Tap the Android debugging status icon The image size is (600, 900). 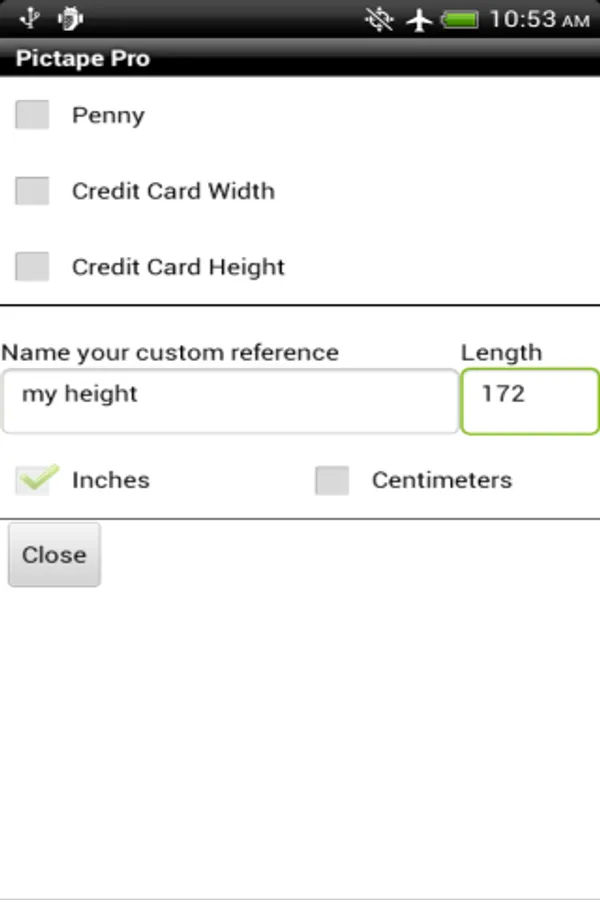click(x=70, y=19)
